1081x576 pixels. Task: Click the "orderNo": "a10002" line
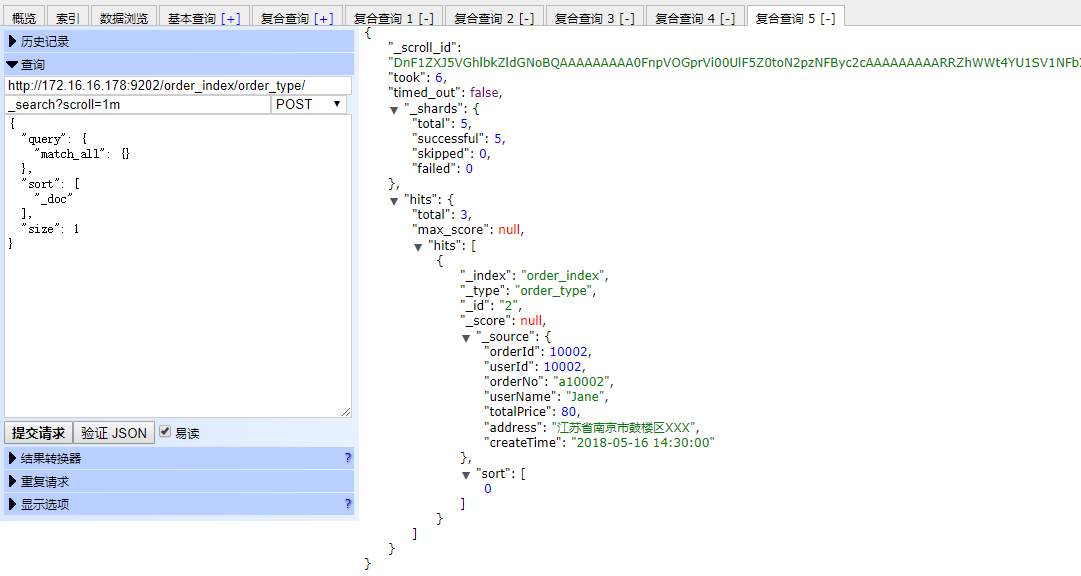[549, 381]
